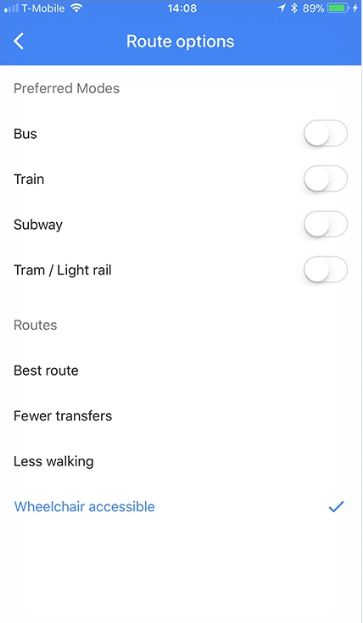Tap the 14:08 clock in status bar
The image size is (363, 623).
[x=182, y=8]
